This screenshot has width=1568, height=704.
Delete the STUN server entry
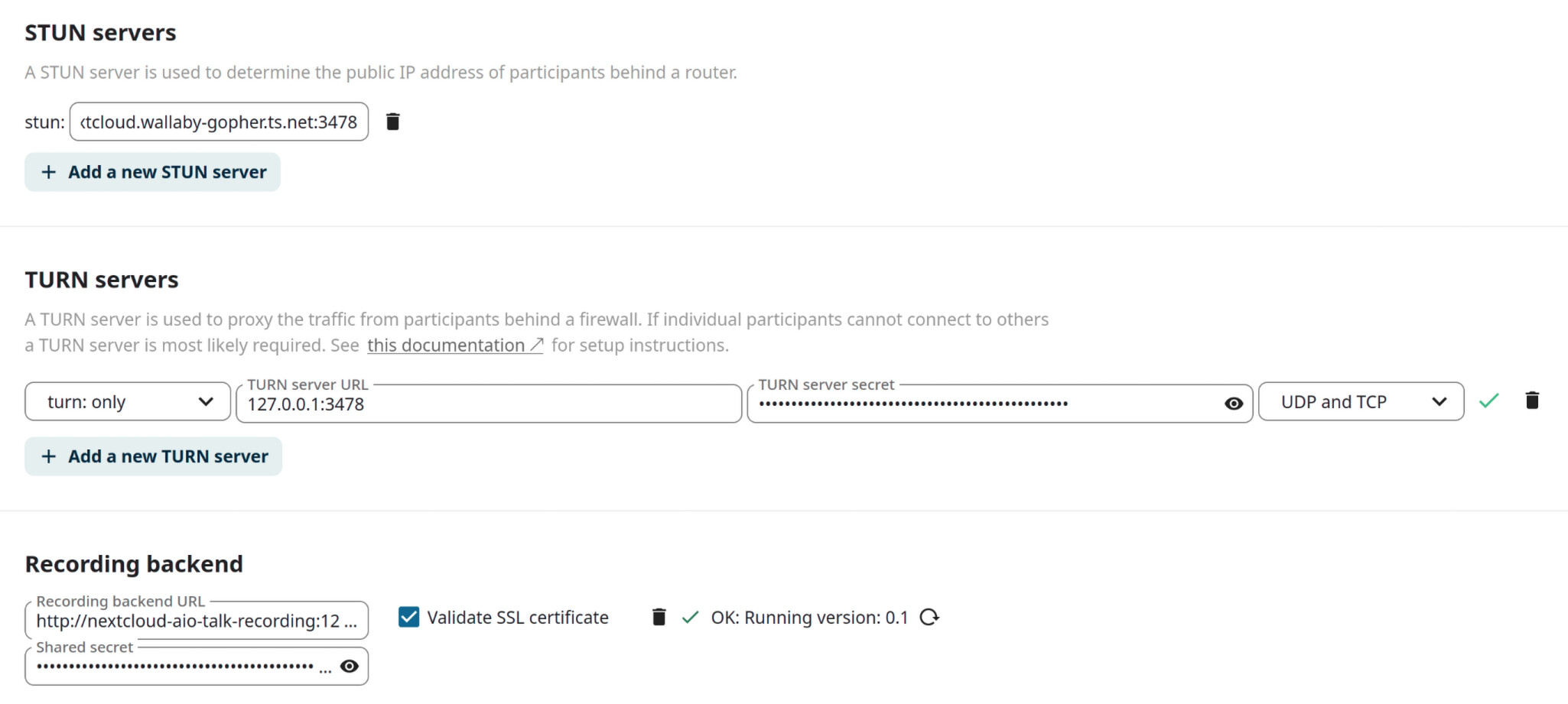tap(393, 122)
